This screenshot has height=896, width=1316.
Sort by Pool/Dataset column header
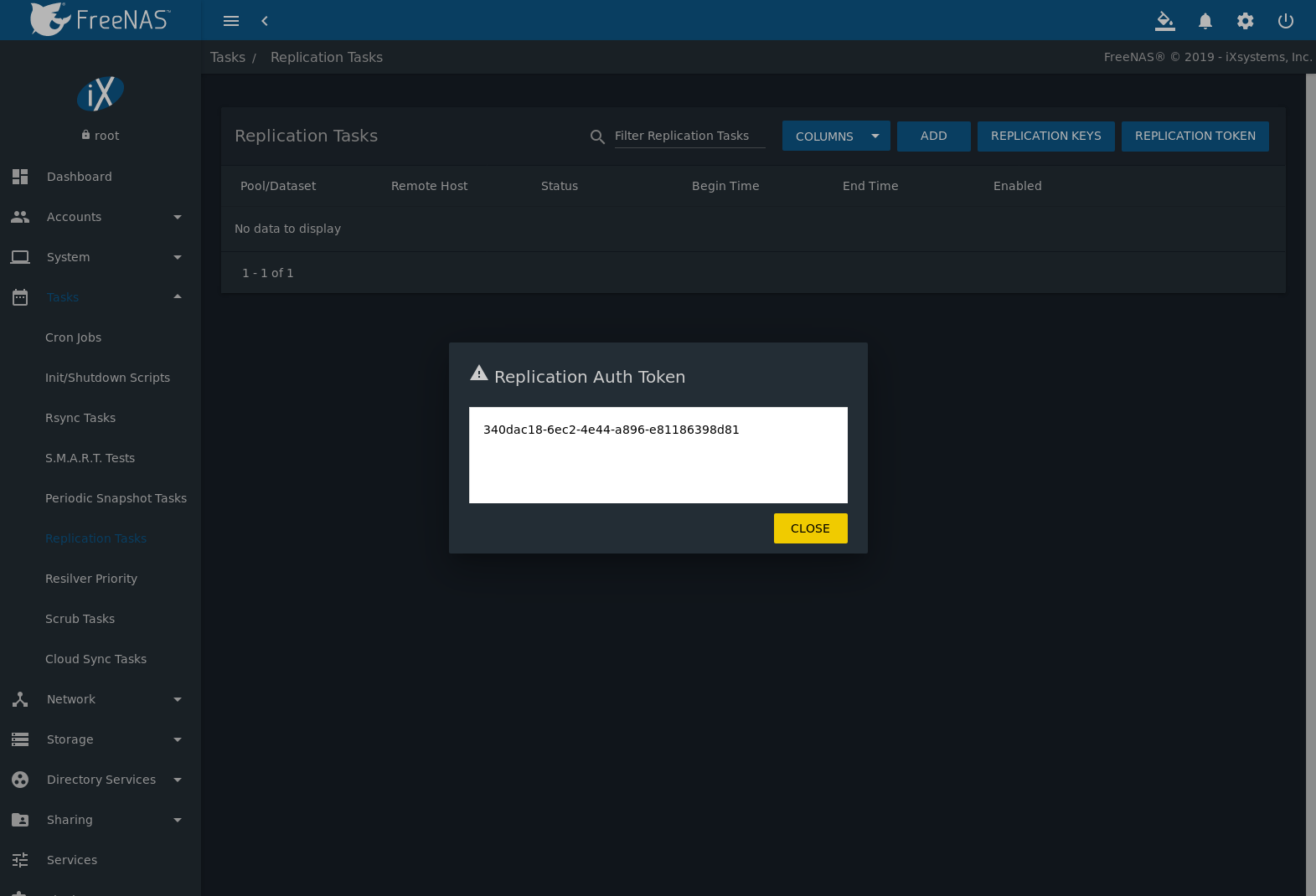click(x=278, y=186)
